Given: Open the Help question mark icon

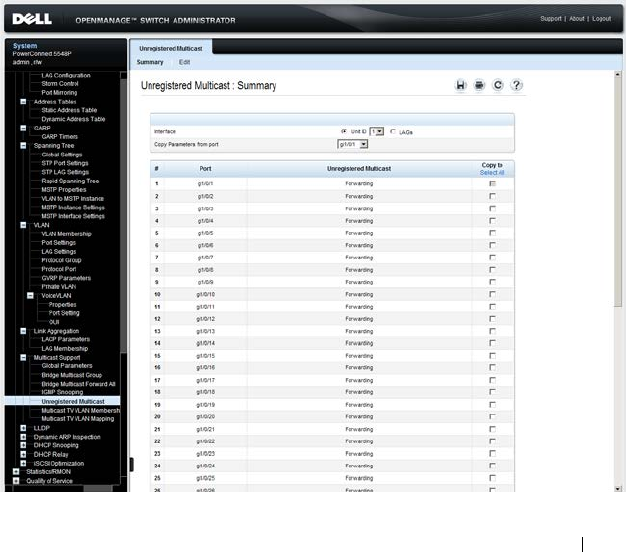Looking at the screenshot, I should 516,85.
